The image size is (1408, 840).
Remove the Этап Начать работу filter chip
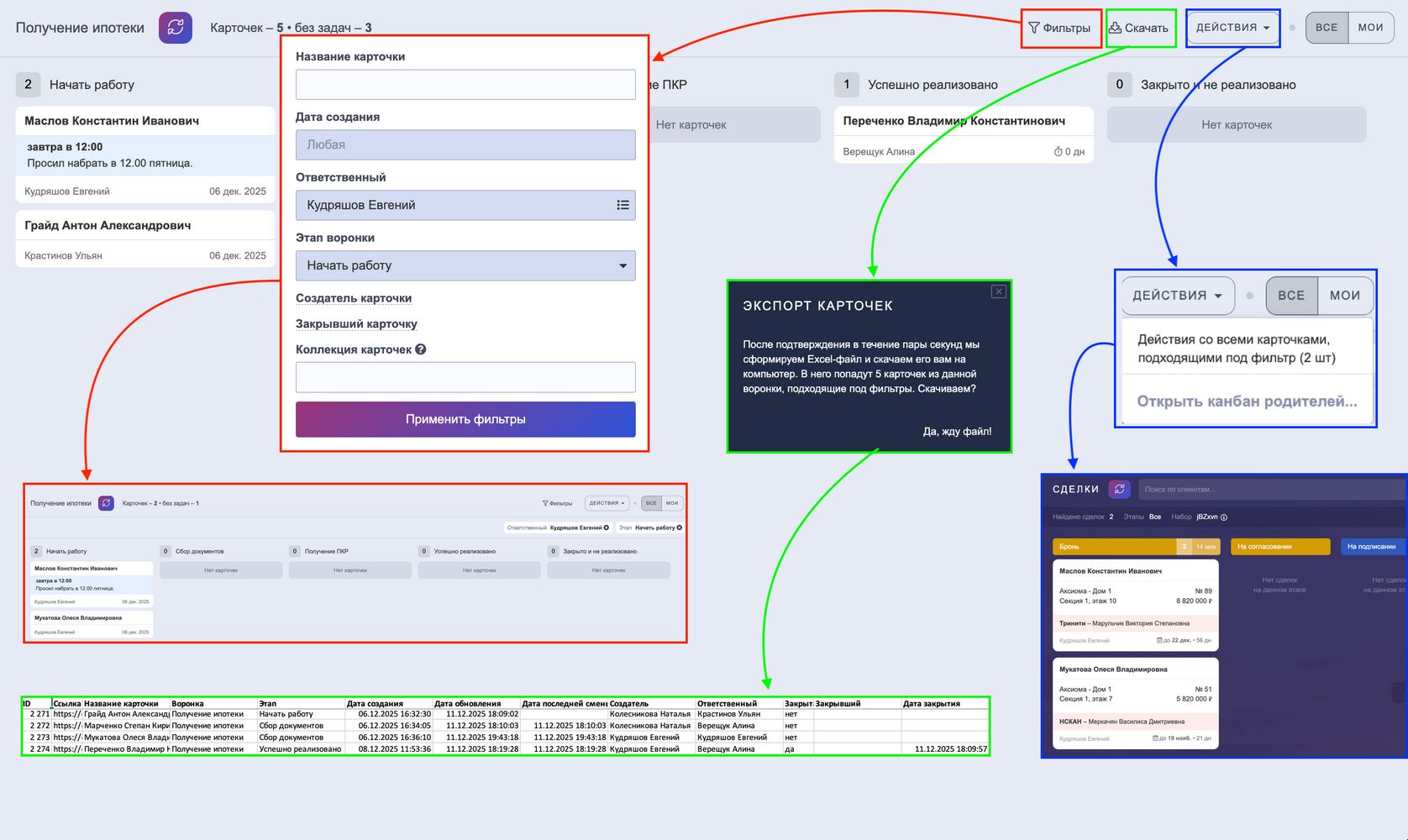coord(679,528)
